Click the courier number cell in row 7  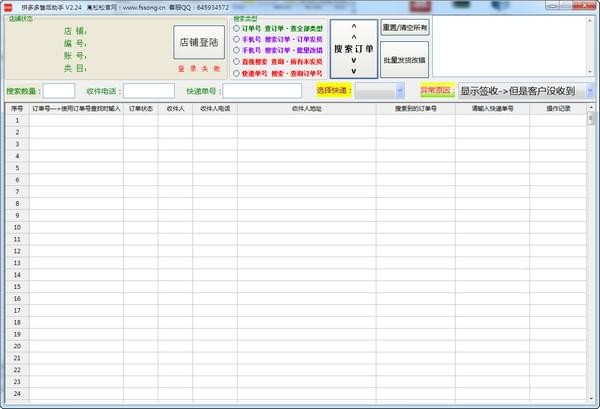(492, 192)
